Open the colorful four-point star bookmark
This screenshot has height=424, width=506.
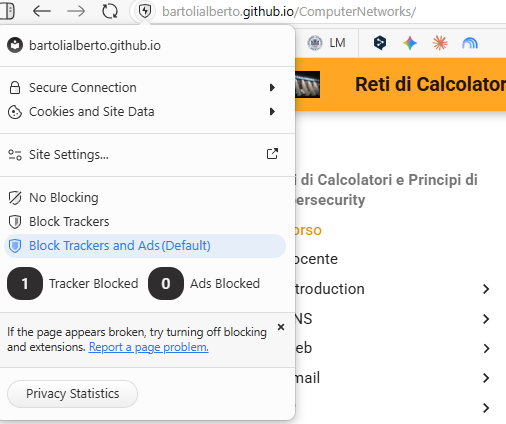(x=410, y=43)
